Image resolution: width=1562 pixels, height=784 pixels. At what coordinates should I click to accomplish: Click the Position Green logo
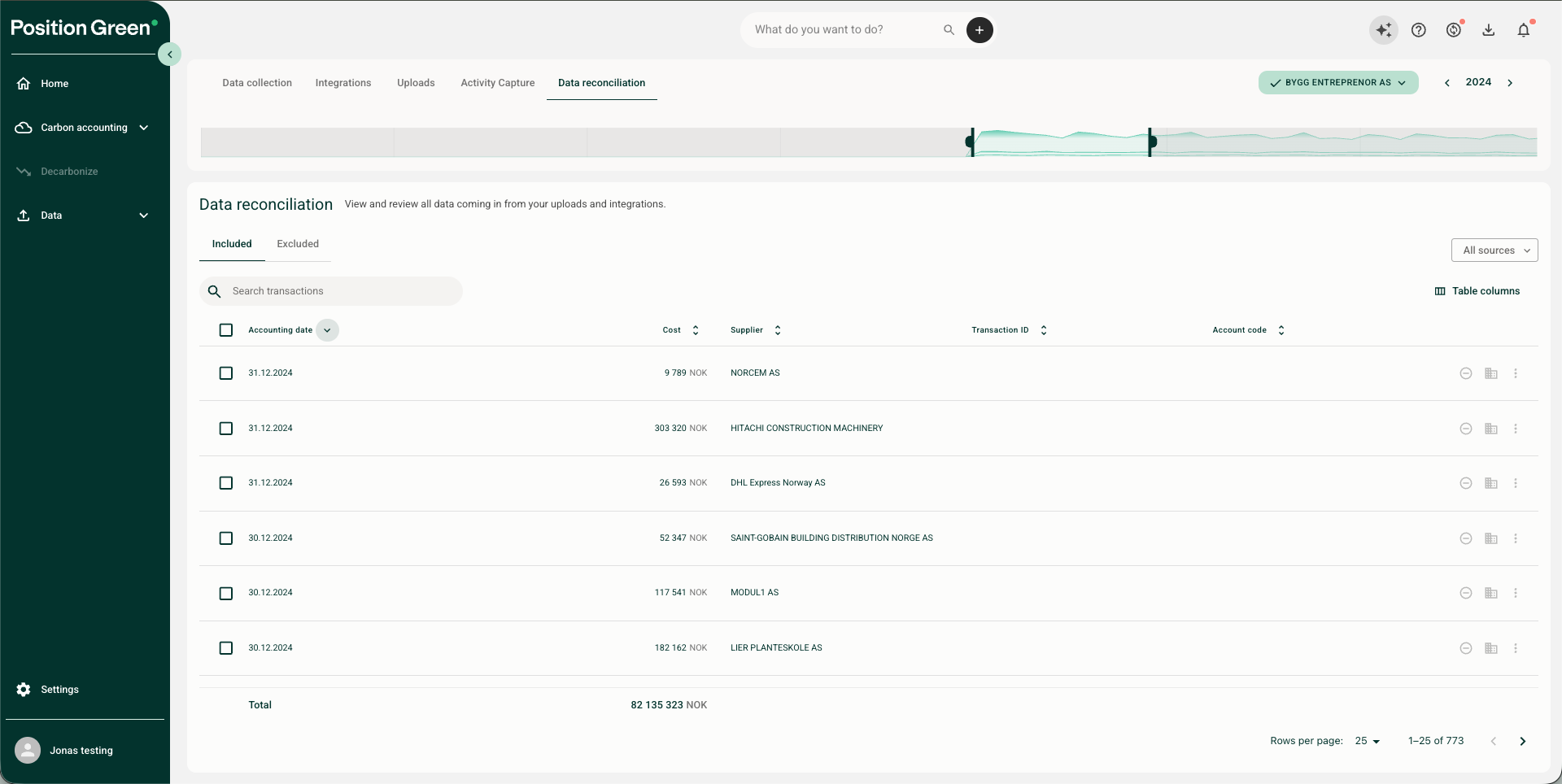(x=84, y=28)
